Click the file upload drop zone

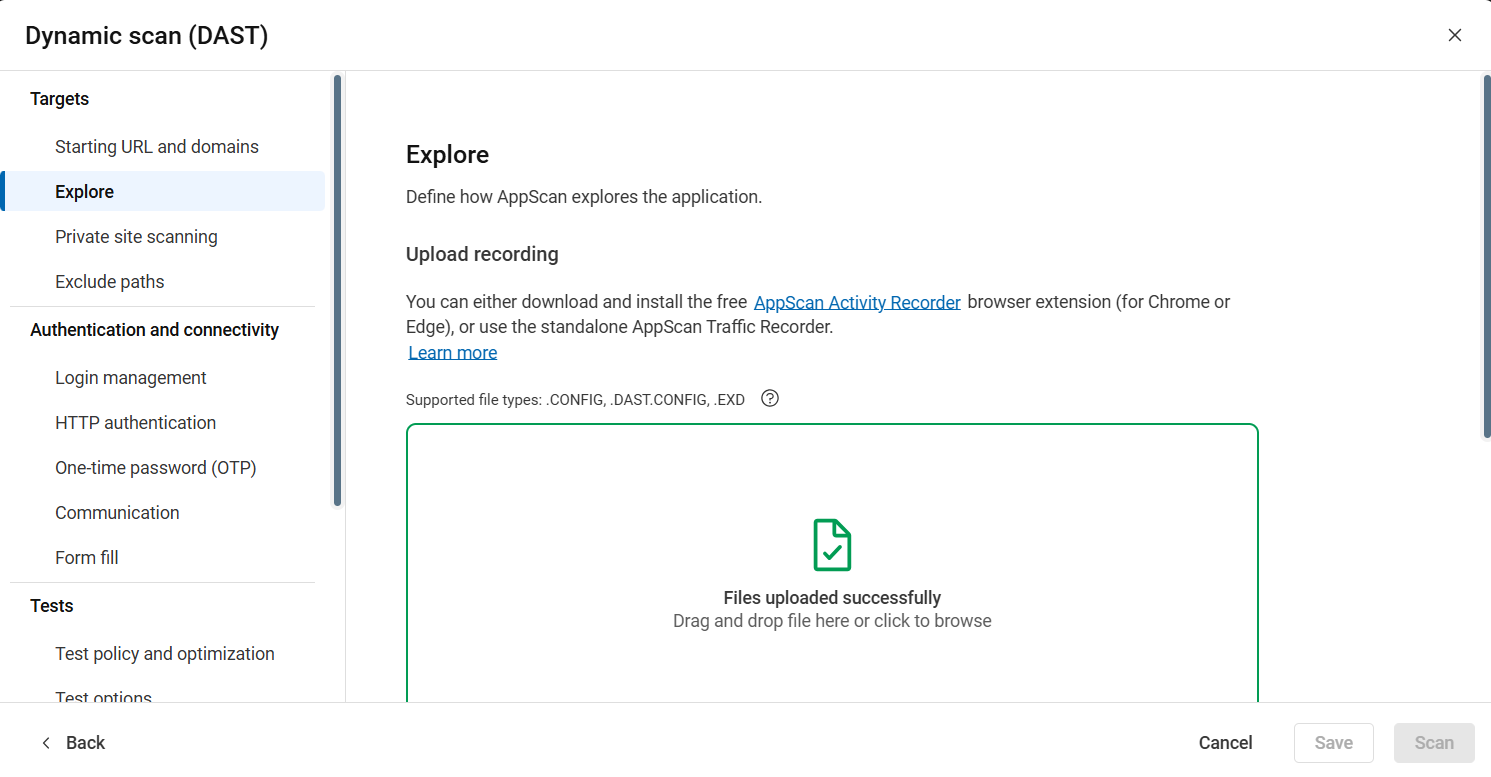[x=832, y=660]
